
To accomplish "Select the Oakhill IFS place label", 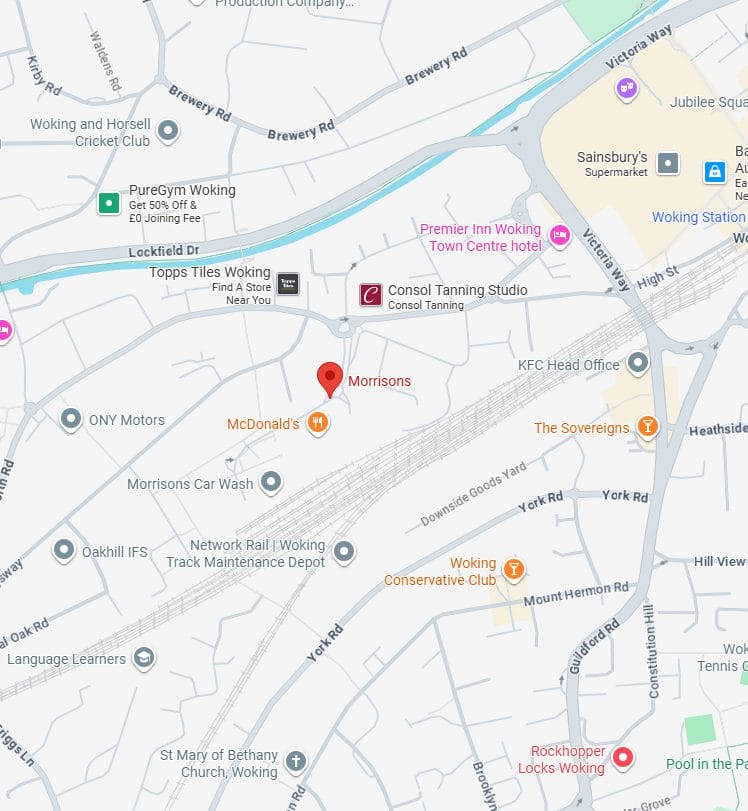I will pos(115,552).
